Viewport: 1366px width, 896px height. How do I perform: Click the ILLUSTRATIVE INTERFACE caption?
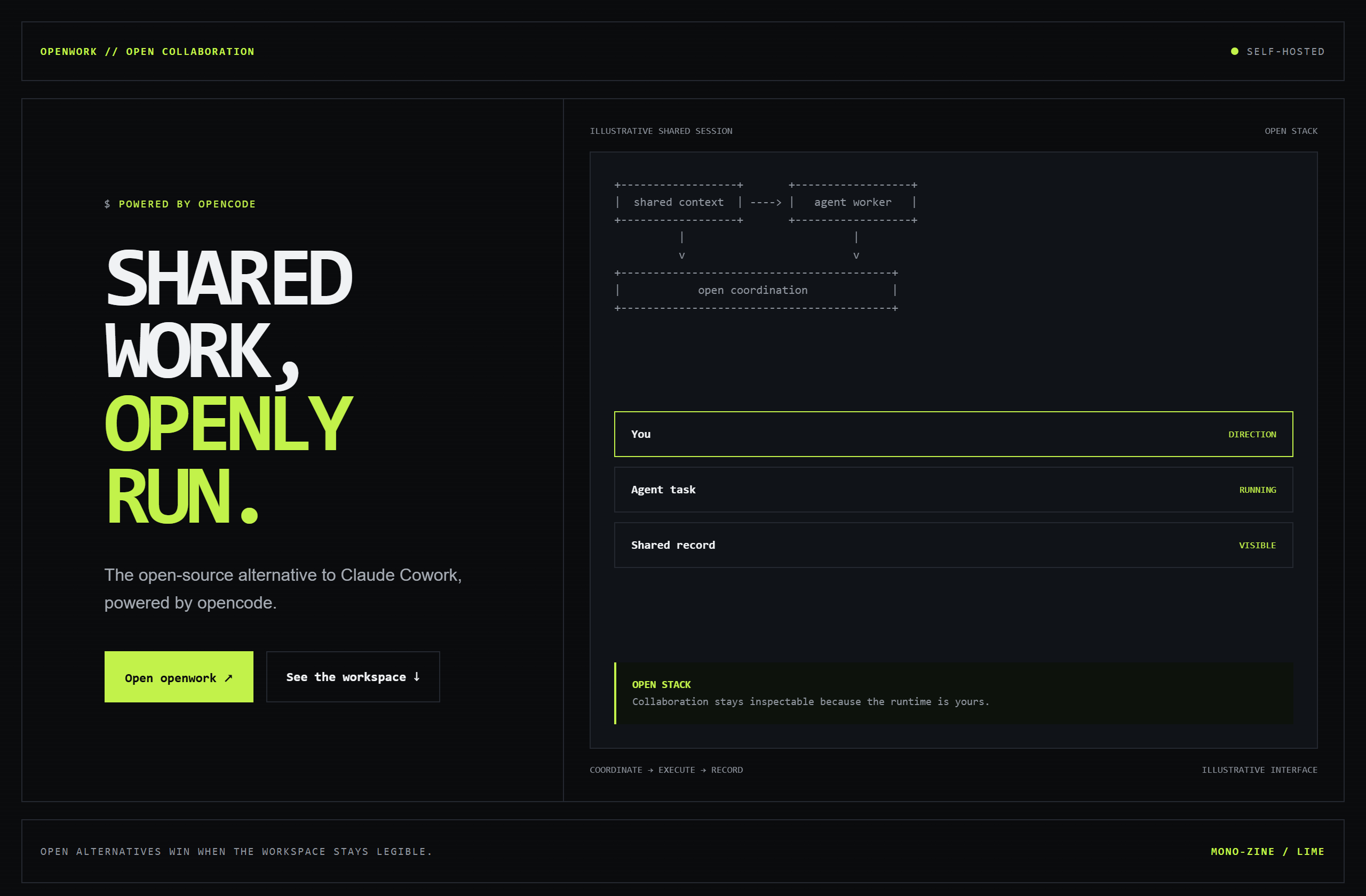pos(1260,770)
